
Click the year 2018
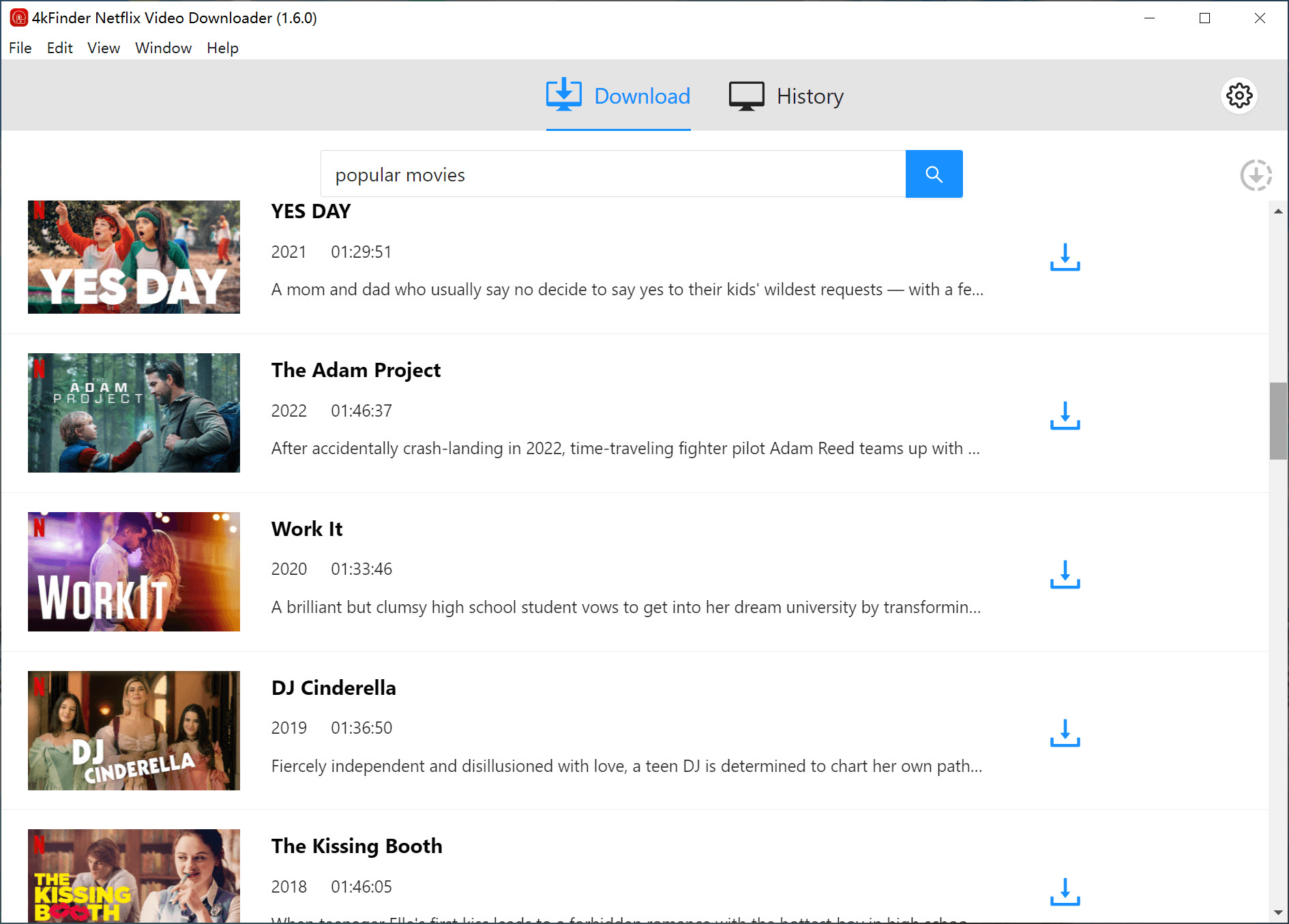[289, 887]
